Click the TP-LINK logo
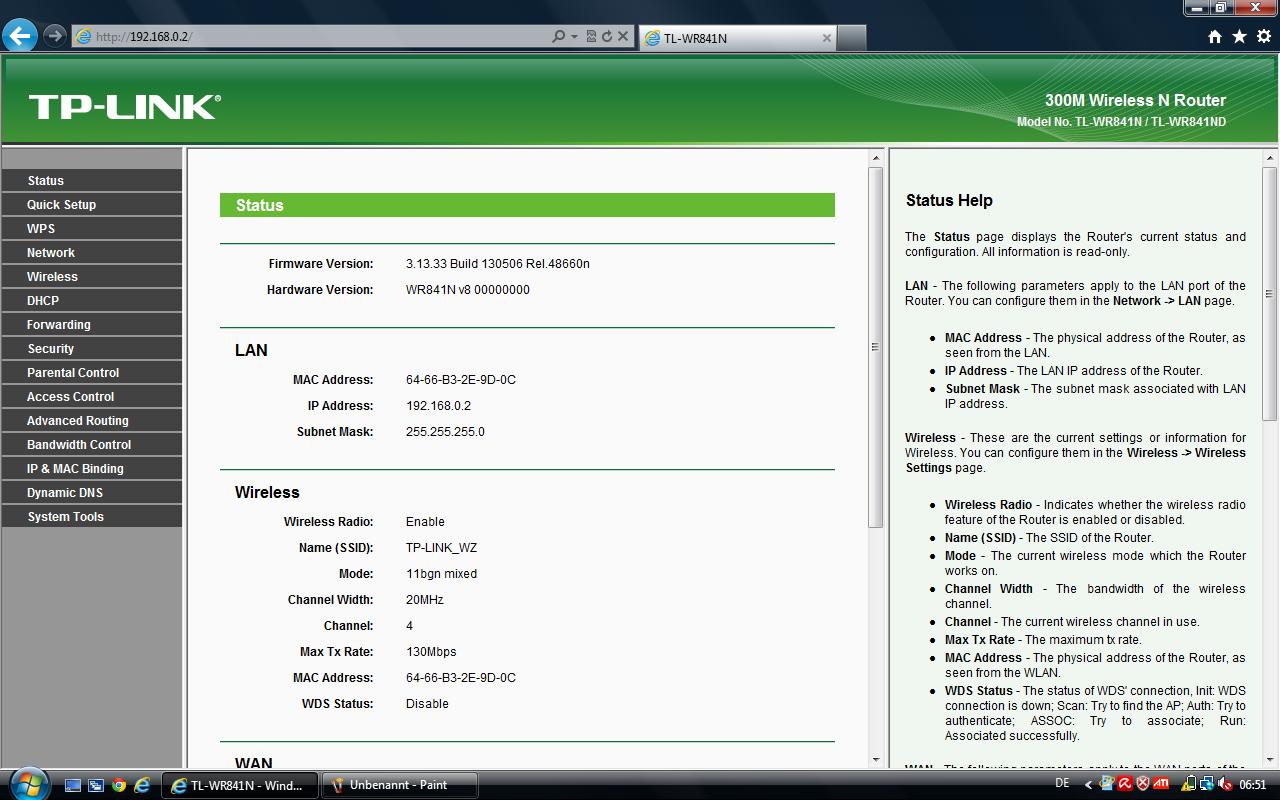The image size is (1280, 800). click(x=125, y=106)
